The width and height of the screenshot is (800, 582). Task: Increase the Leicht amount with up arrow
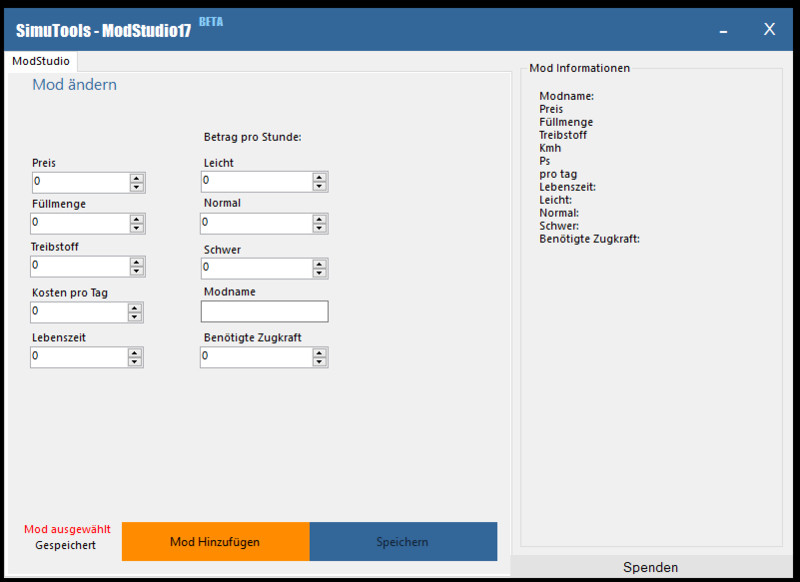point(319,177)
